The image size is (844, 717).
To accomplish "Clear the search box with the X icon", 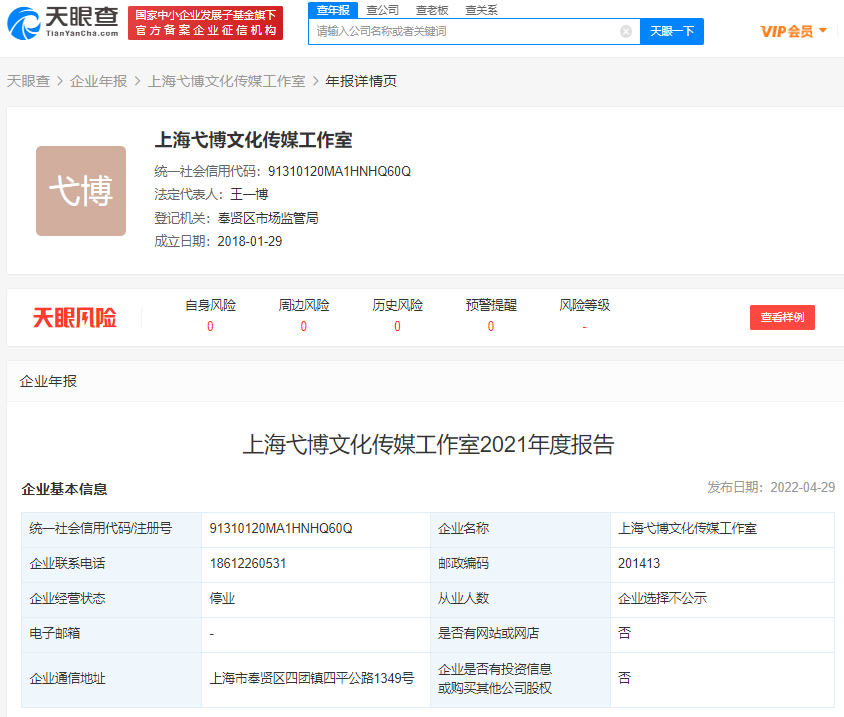I will pyautogui.click(x=626, y=31).
